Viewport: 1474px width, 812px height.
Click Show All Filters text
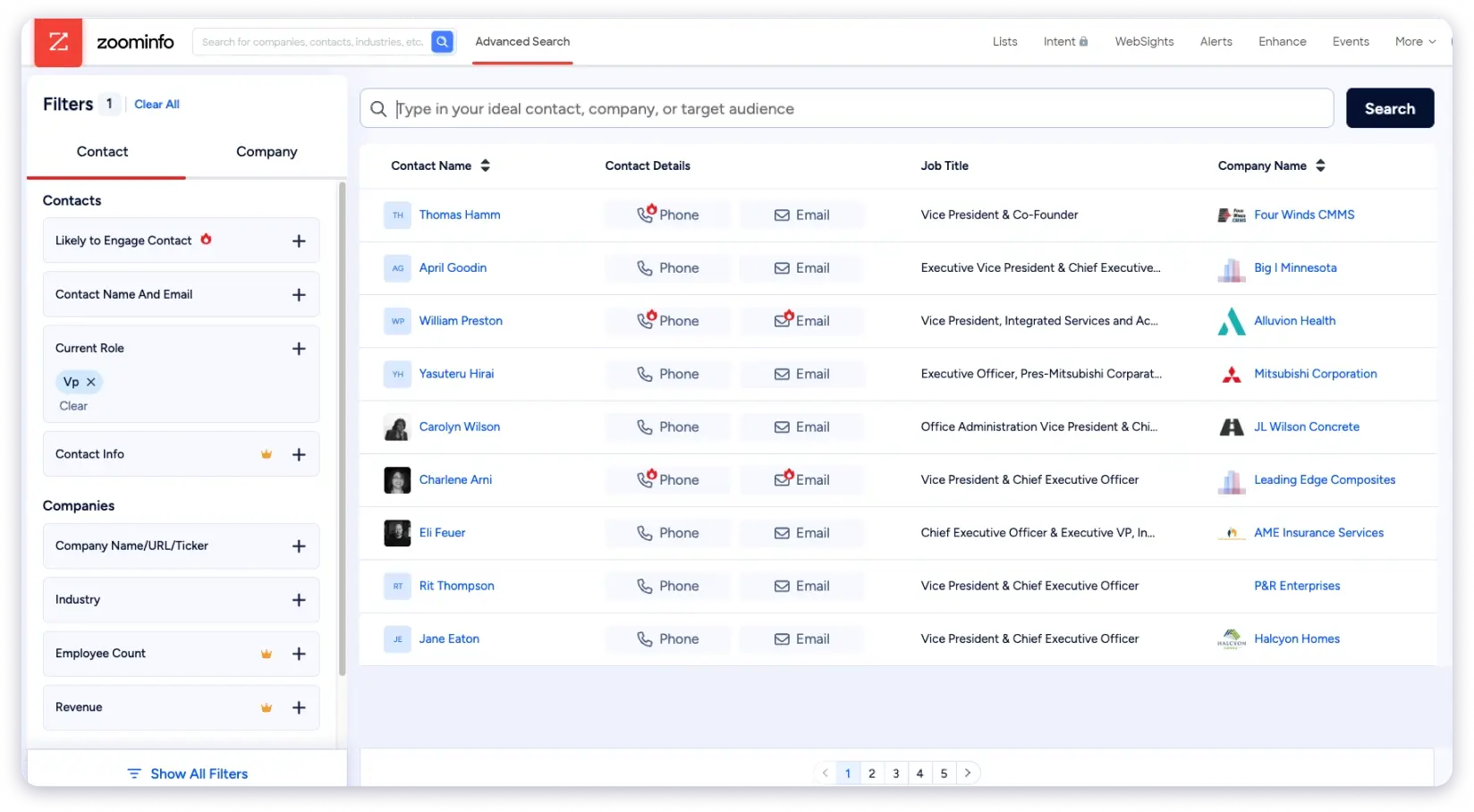(199, 774)
